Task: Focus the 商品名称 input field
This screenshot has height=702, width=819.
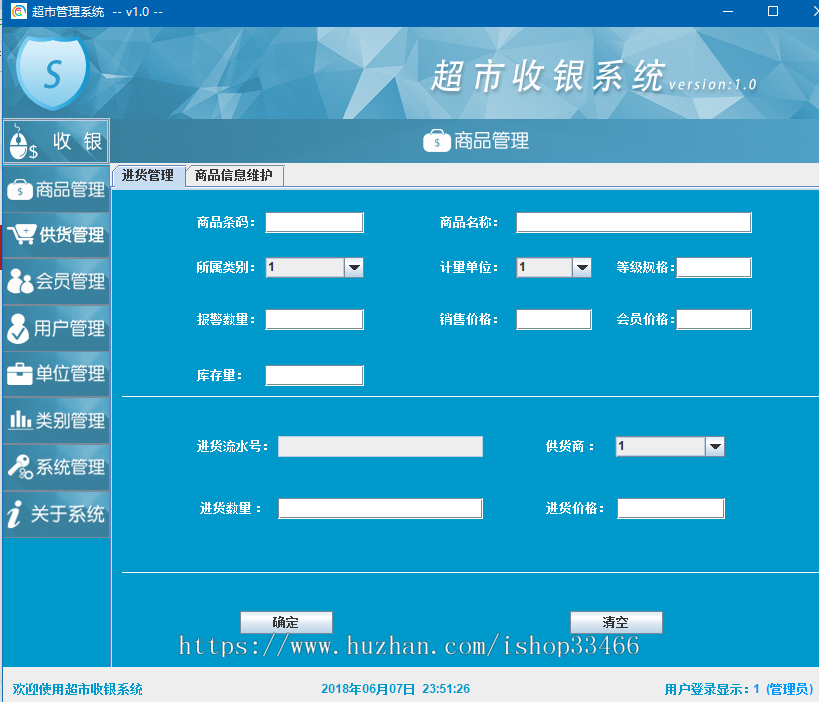Action: (x=634, y=223)
